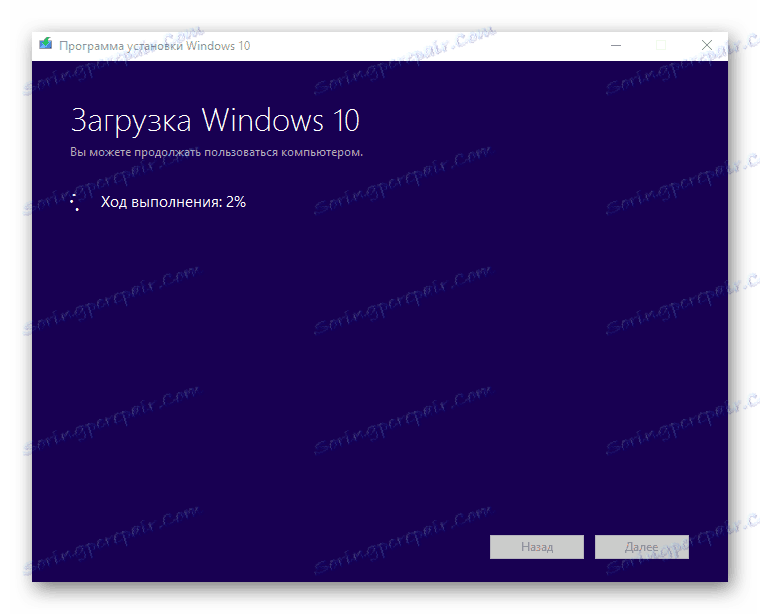Screen dimensions: 760x614
Task: Click the Далее button
Action: (641, 547)
